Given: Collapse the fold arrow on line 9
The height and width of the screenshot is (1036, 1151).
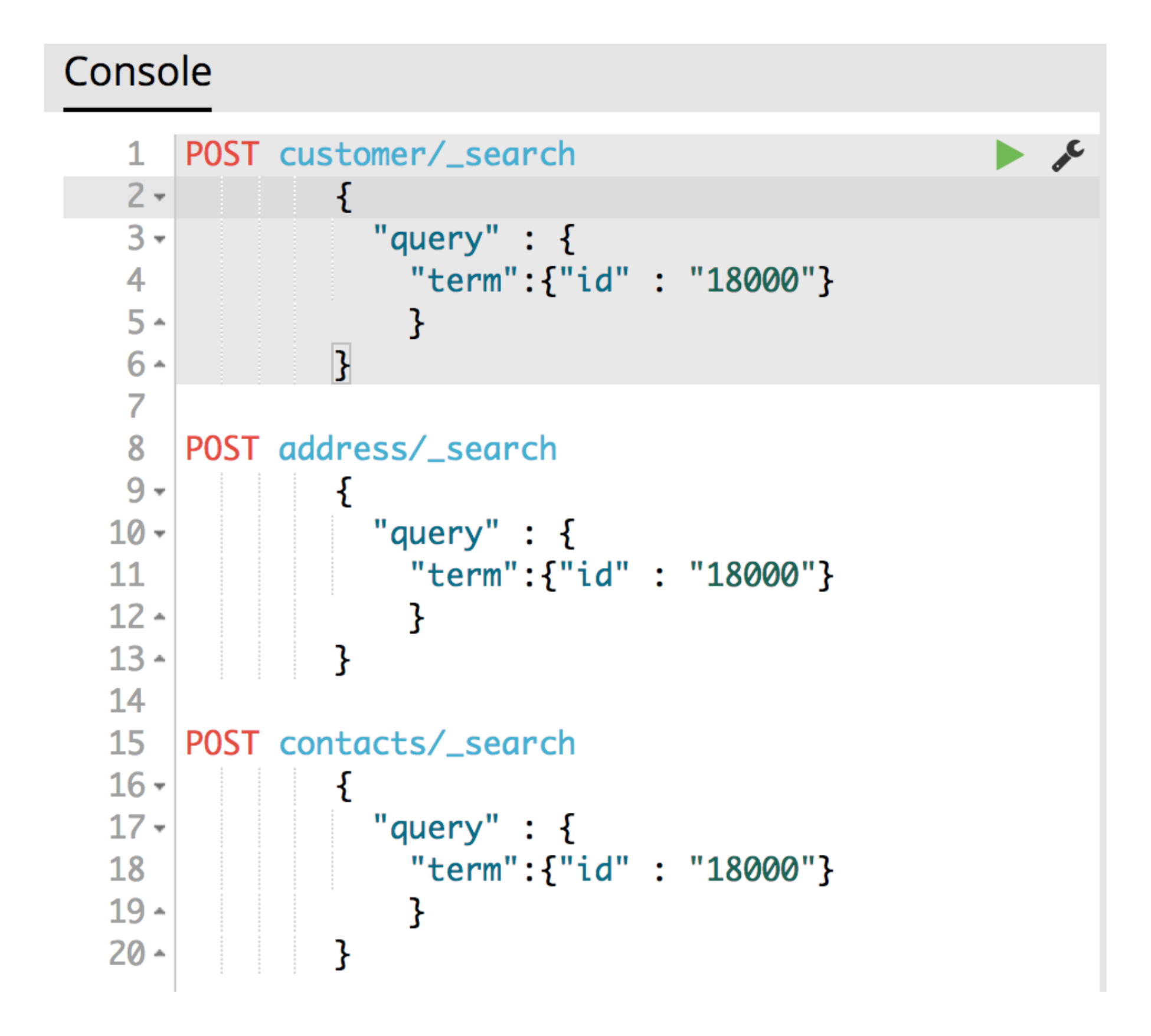Looking at the screenshot, I should [159, 491].
